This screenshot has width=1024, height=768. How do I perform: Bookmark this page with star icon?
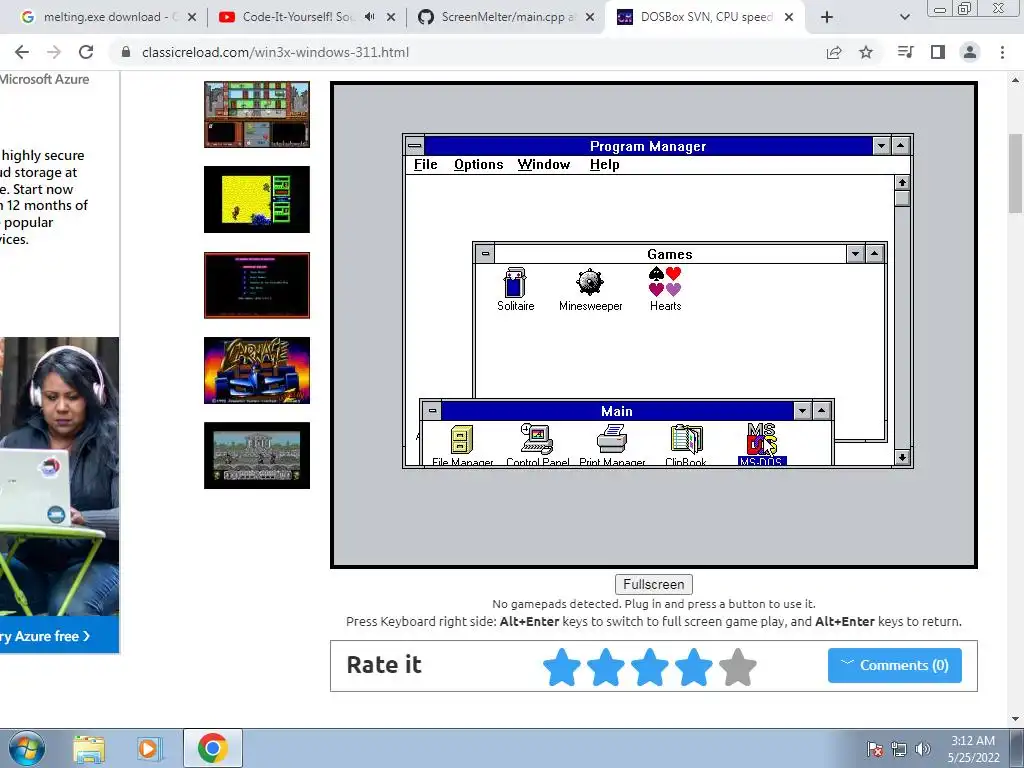tap(866, 52)
